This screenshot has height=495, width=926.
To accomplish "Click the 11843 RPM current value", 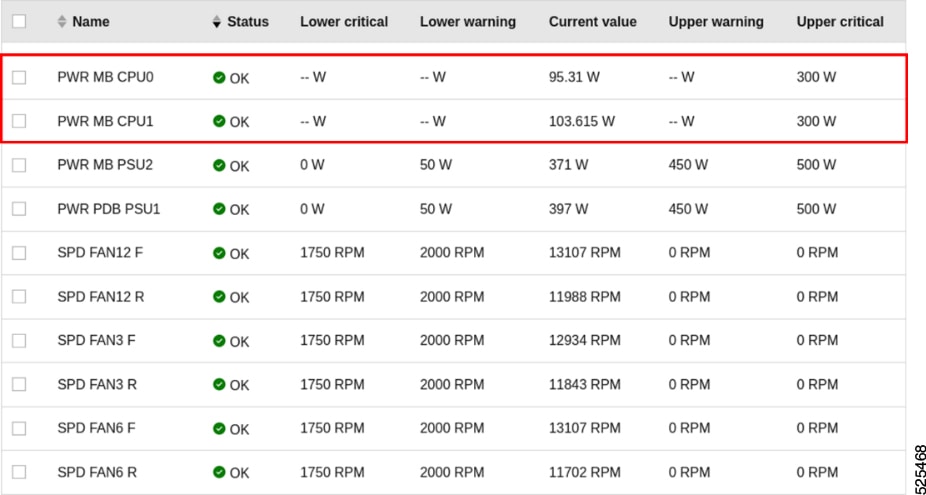I will 585,385.
